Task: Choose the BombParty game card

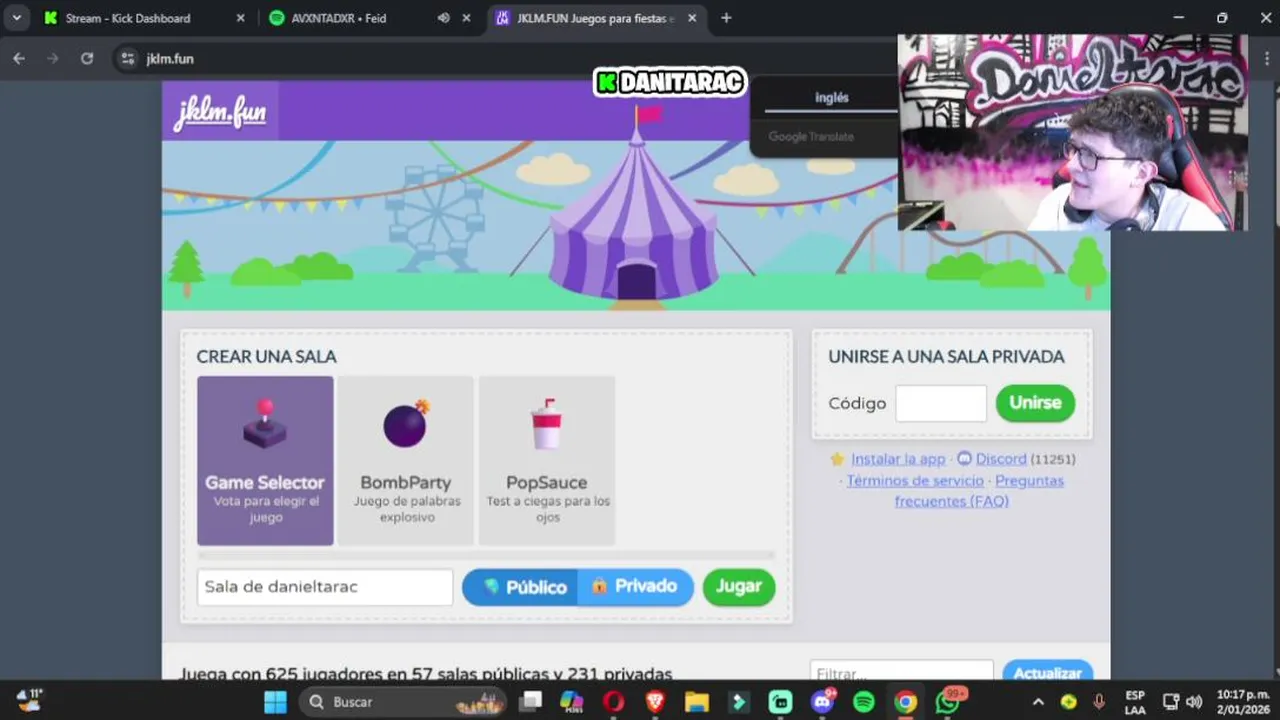Action: pyautogui.click(x=406, y=461)
